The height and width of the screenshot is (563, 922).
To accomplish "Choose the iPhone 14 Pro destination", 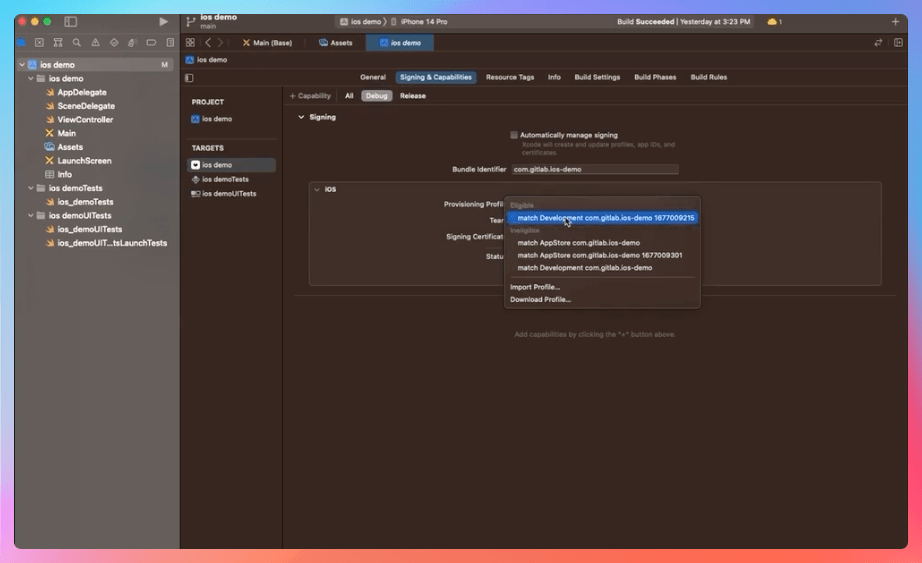I will click(419, 22).
